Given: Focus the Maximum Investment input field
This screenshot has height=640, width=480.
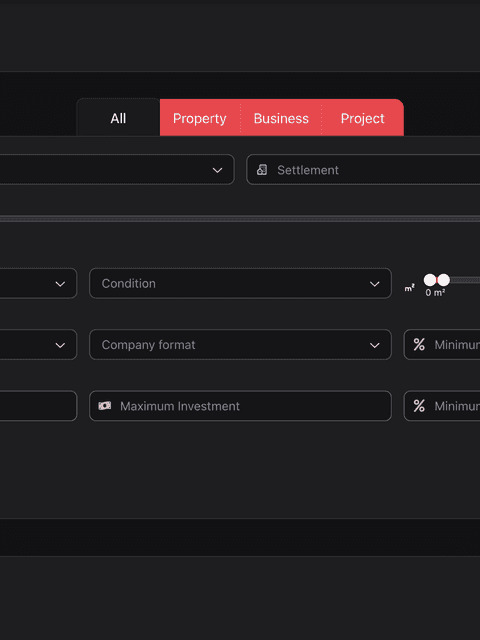Looking at the screenshot, I should pos(240,406).
